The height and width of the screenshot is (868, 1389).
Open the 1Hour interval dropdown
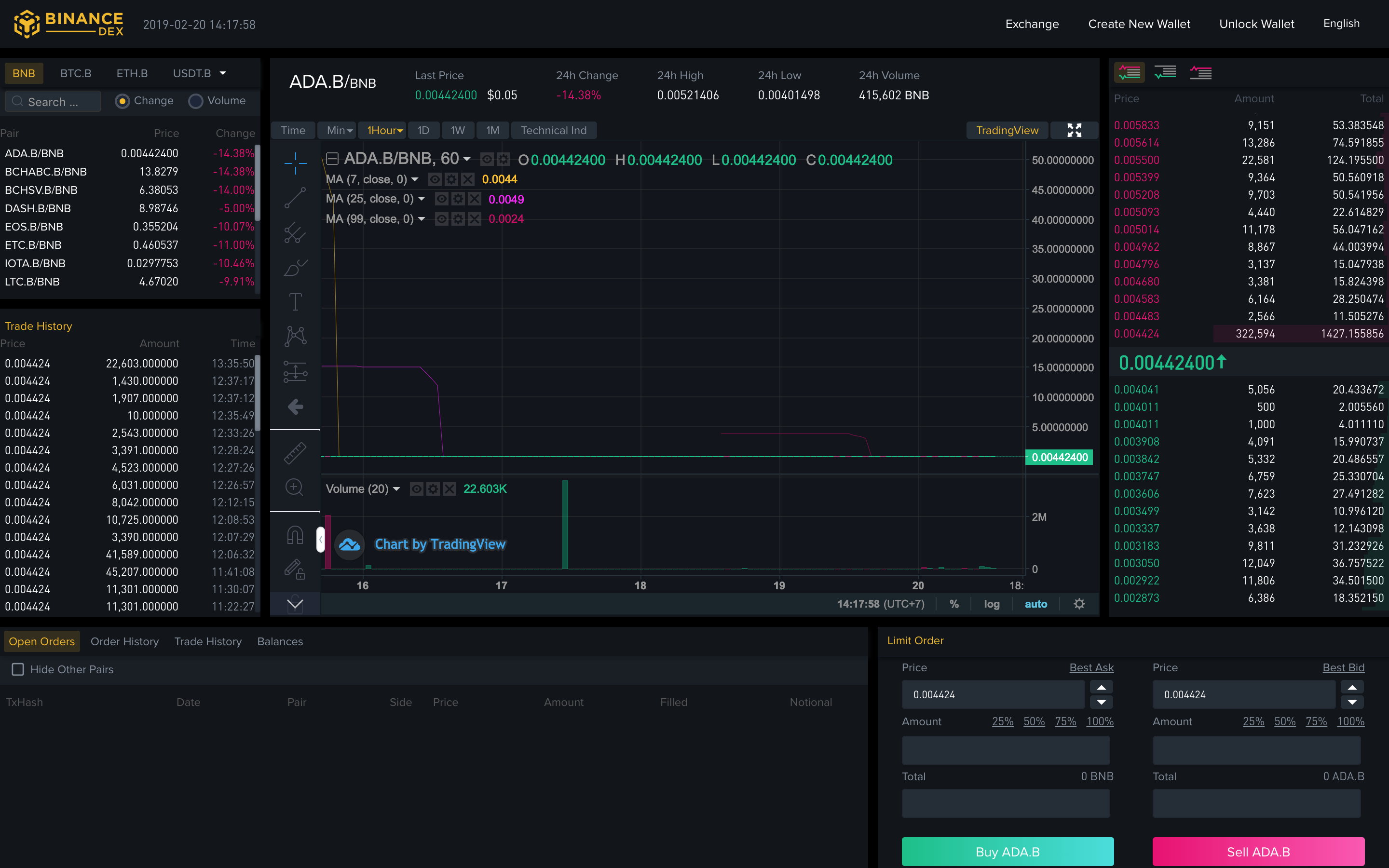(384, 130)
